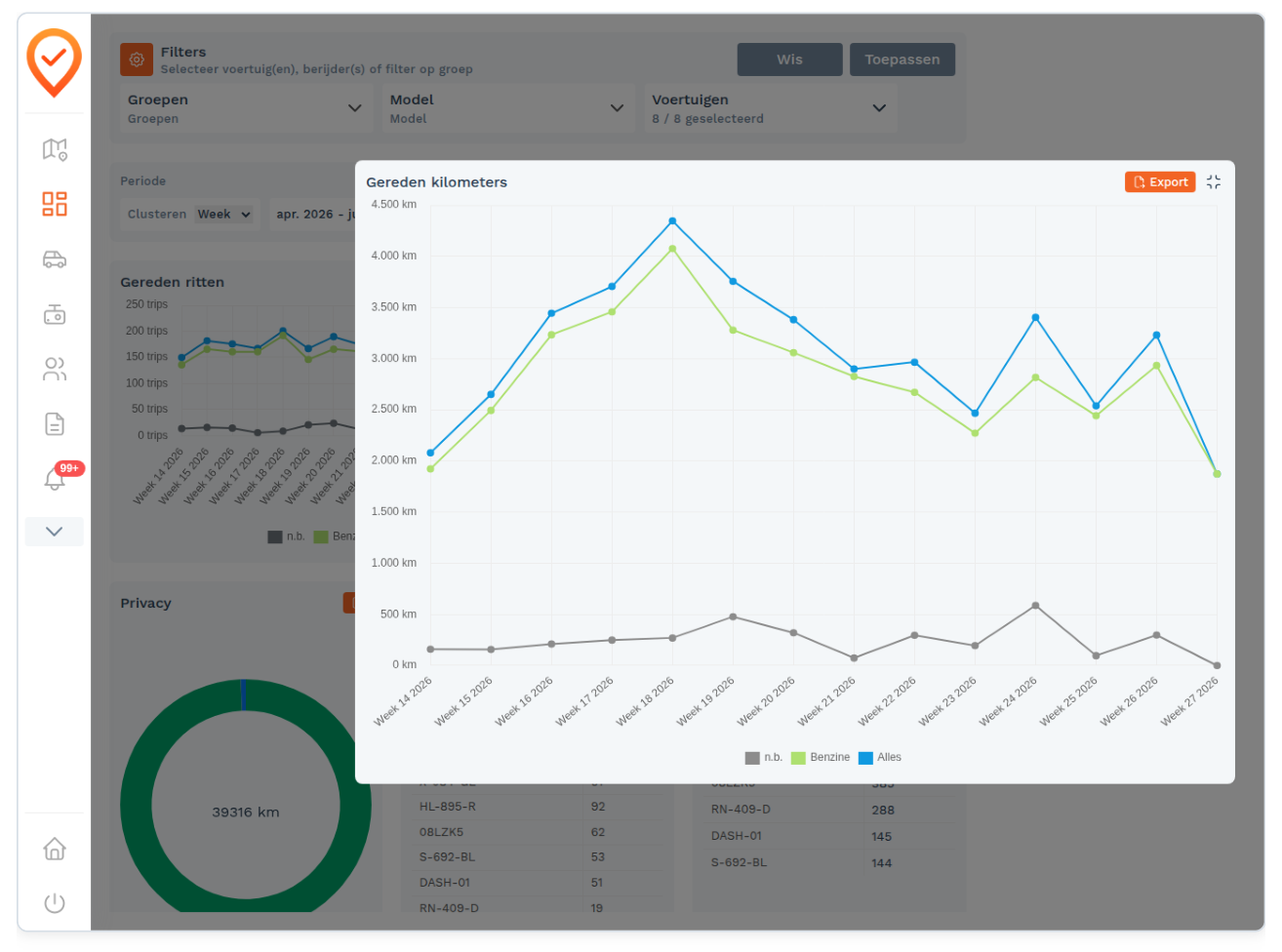Toggle n.b. legend in Gereden ritten chart
1282x952 pixels.
tap(287, 536)
